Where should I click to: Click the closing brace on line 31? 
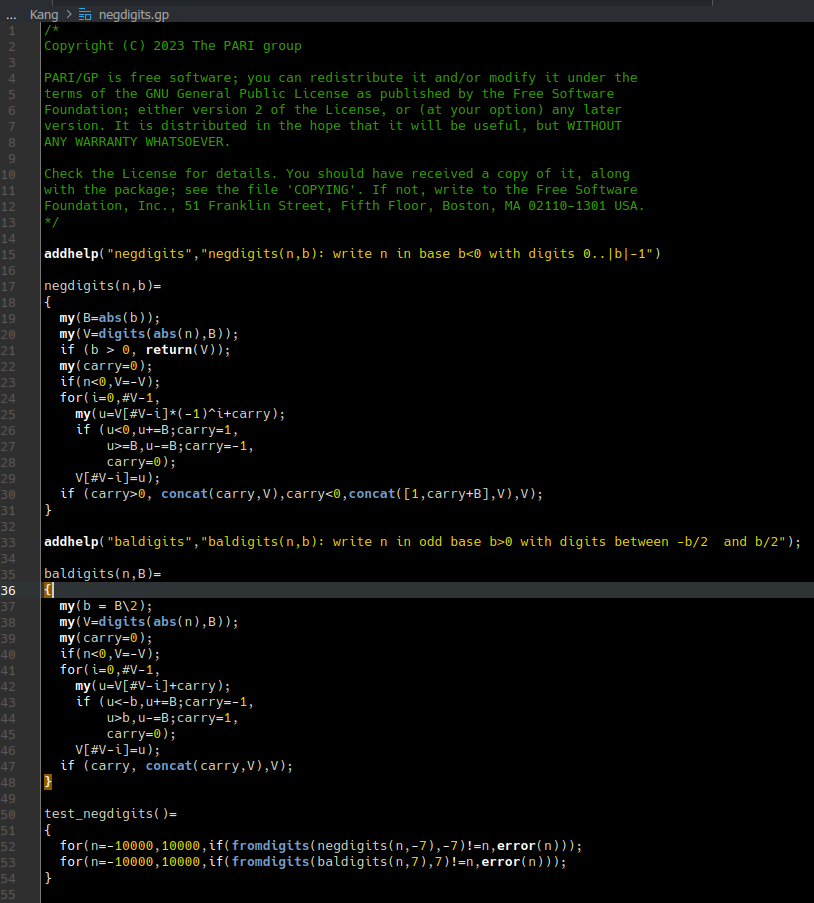[48, 510]
